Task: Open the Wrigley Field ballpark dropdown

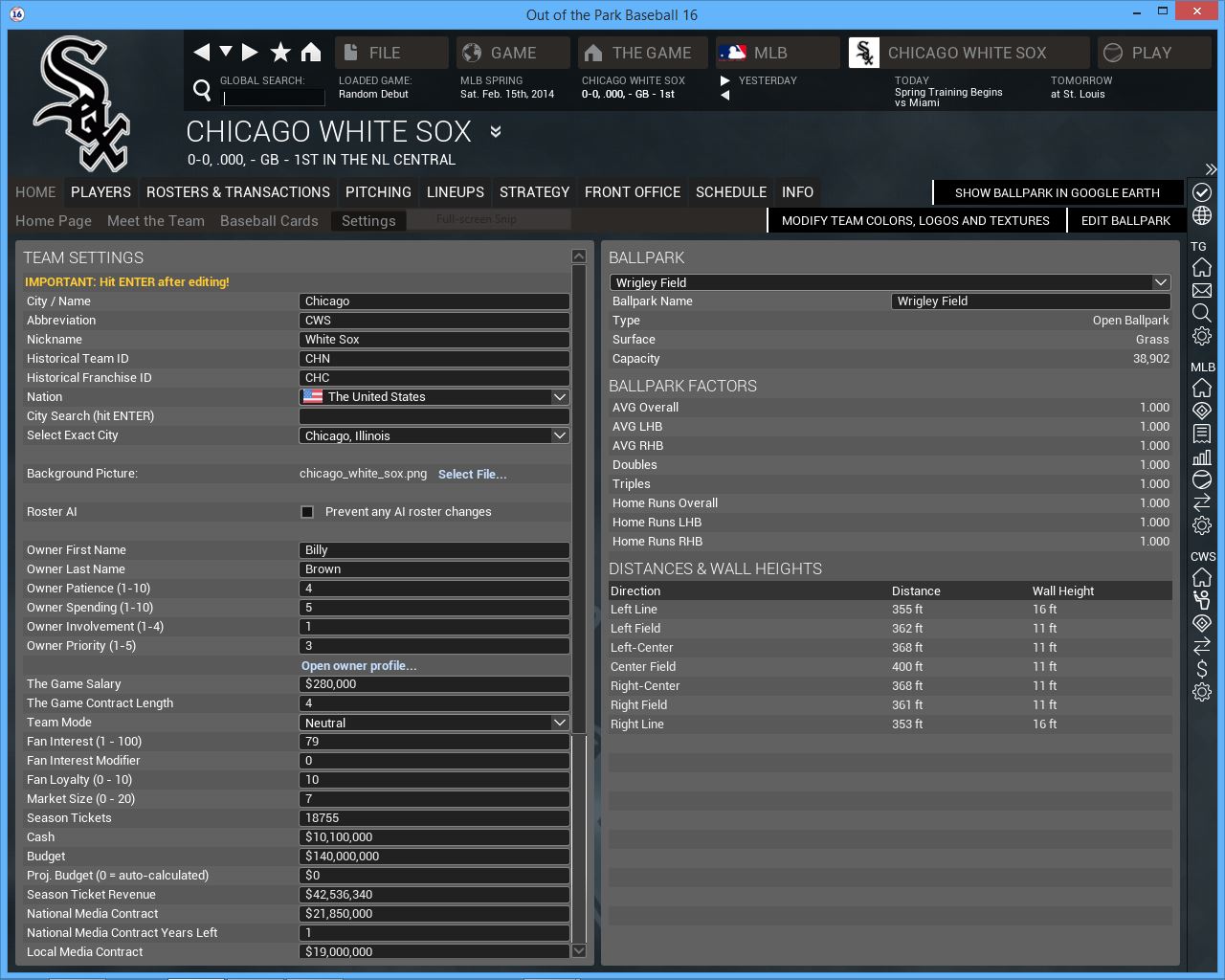Action: coord(1160,282)
